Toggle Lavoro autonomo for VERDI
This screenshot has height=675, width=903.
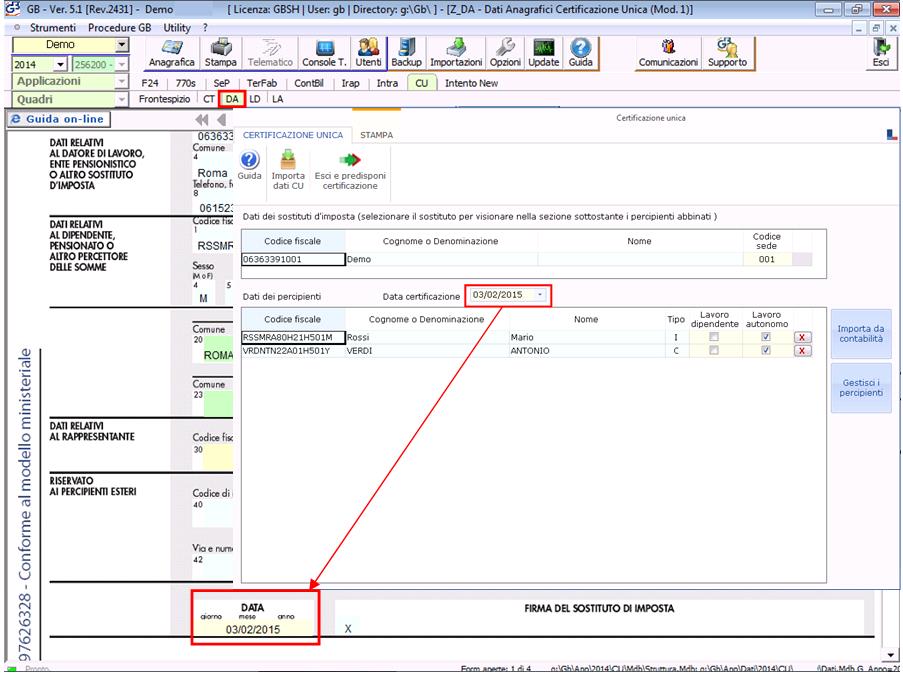click(x=766, y=350)
